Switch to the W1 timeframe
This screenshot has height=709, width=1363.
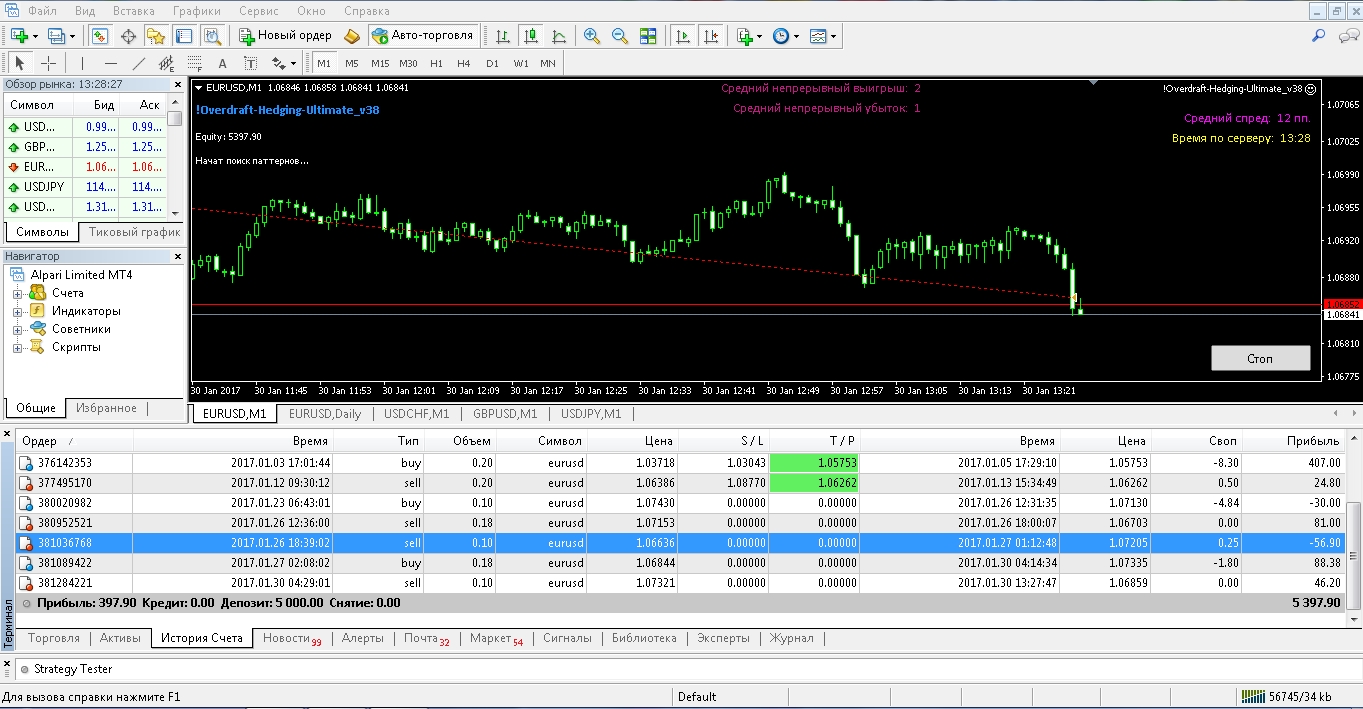point(521,63)
